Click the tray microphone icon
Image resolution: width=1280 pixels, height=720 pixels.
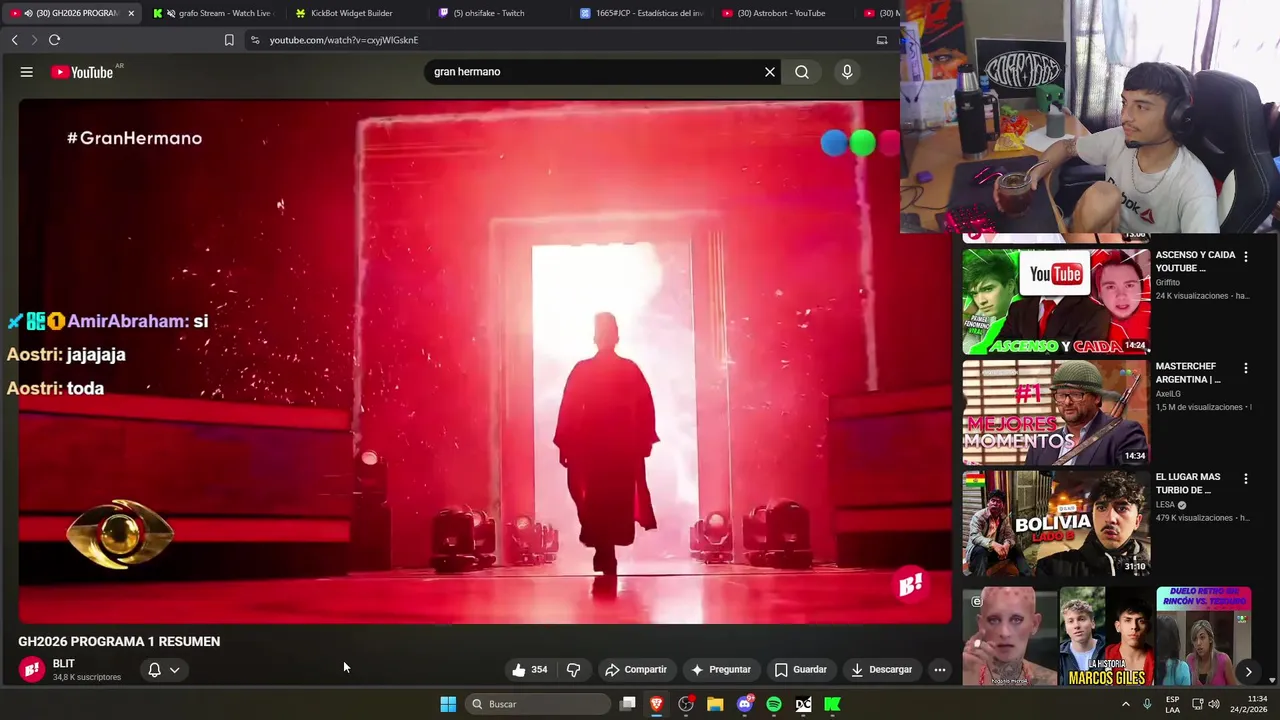(x=1147, y=704)
